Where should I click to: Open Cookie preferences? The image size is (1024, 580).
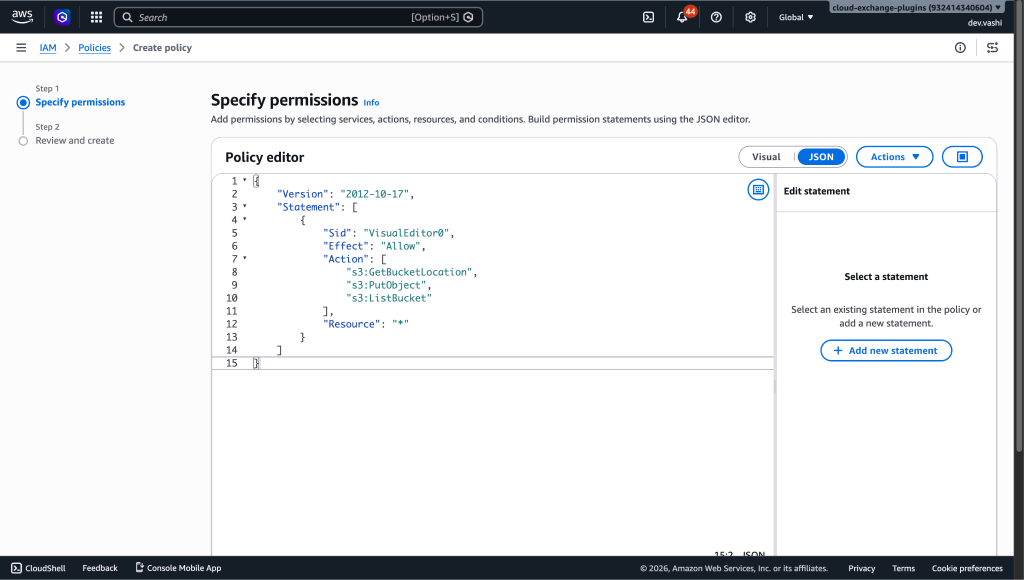click(967, 568)
